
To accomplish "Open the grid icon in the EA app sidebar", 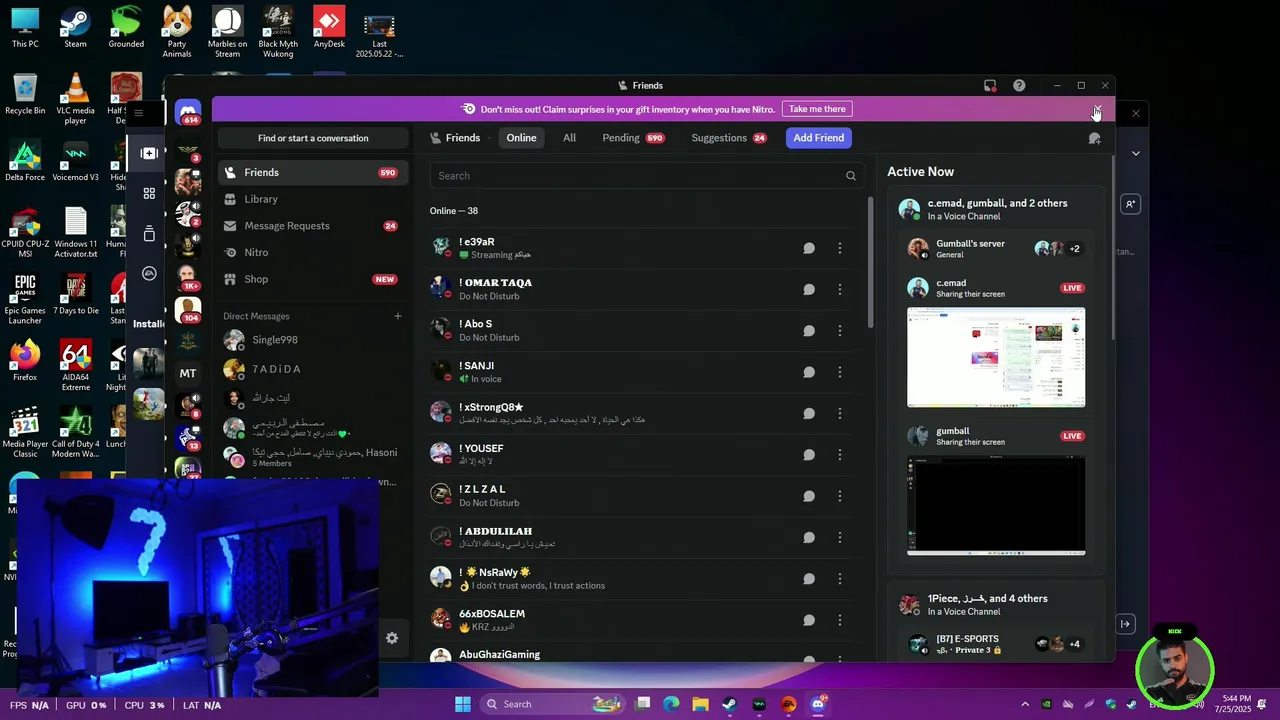I will coord(149,193).
